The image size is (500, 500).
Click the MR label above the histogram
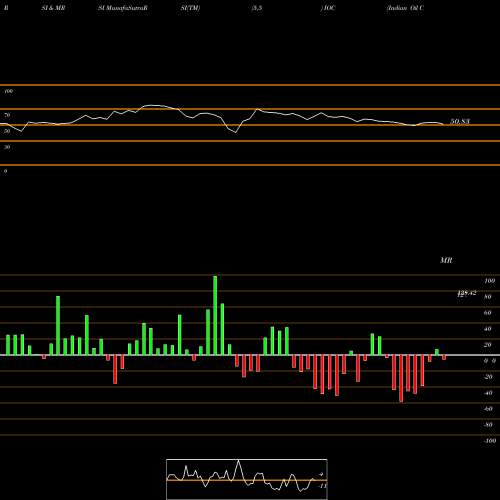coord(446,260)
